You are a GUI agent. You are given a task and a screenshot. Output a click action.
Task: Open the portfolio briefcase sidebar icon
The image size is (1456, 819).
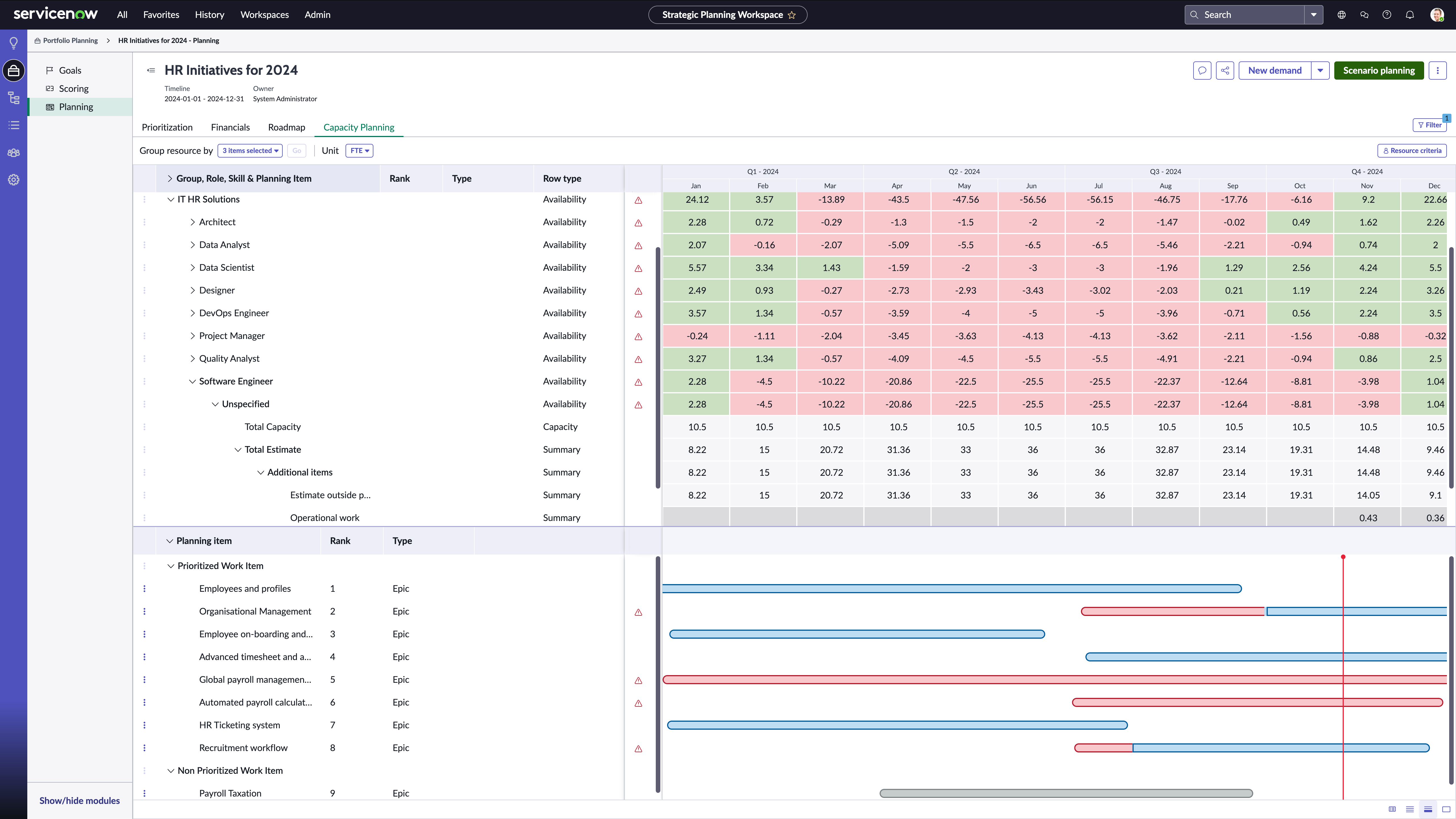pyautogui.click(x=14, y=71)
